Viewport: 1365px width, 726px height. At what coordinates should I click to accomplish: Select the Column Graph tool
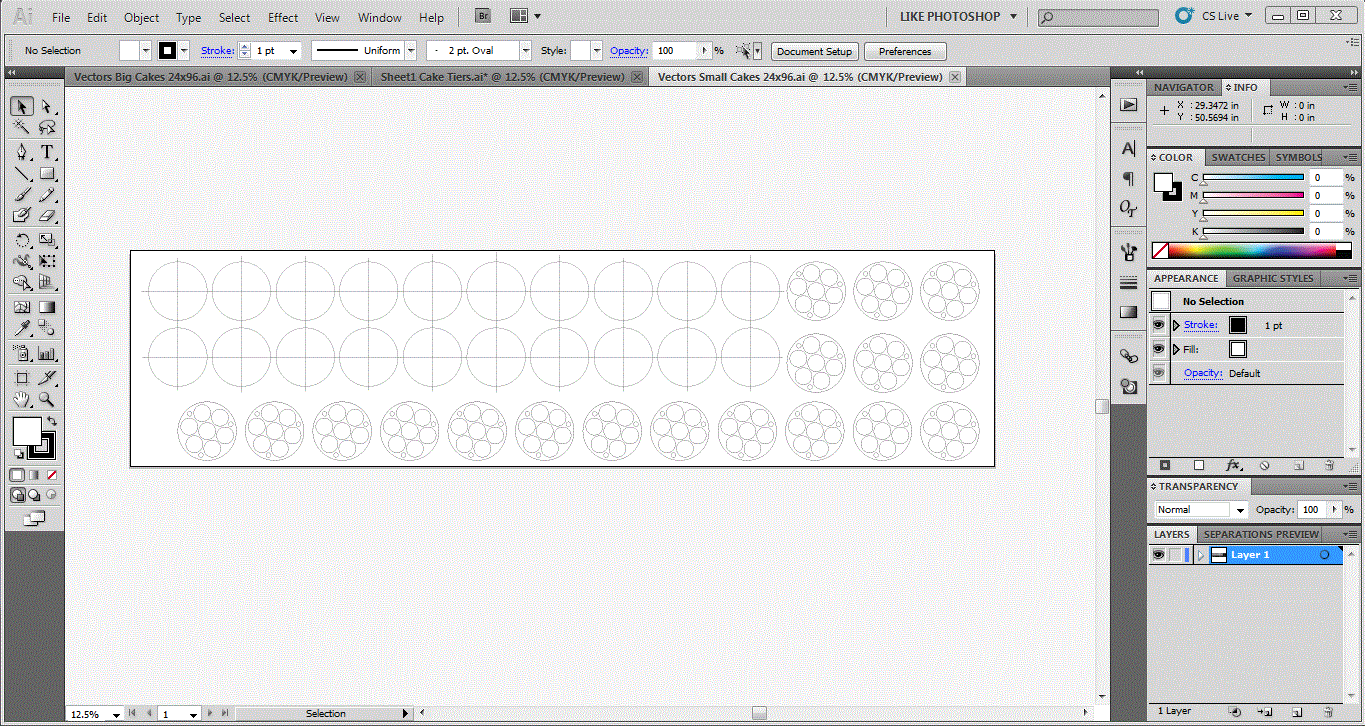point(47,353)
